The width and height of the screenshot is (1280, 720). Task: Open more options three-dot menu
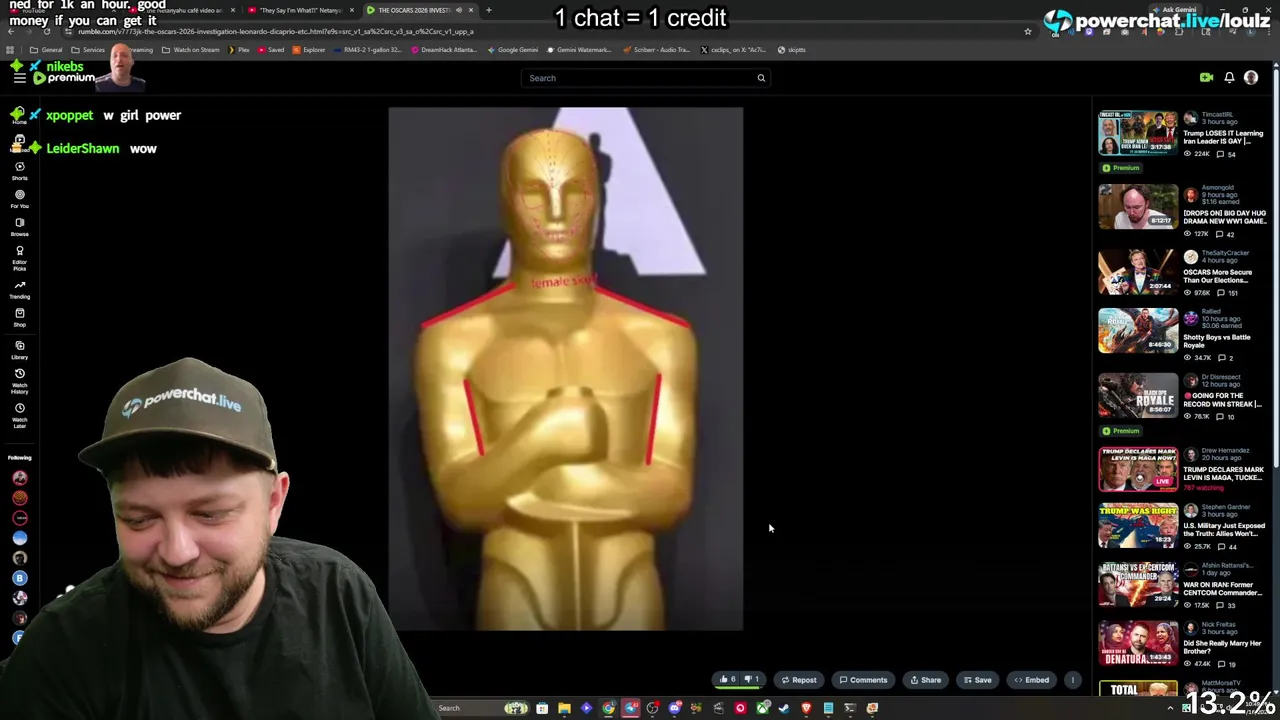(x=1072, y=680)
